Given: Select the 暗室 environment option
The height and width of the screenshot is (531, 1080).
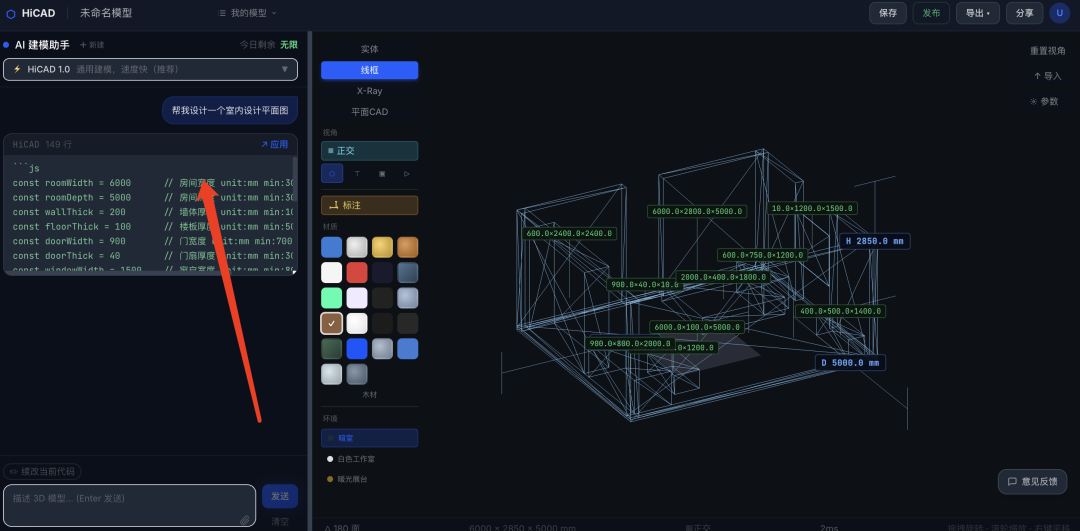Looking at the screenshot, I should pyautogui.click(x=369, y=438).
